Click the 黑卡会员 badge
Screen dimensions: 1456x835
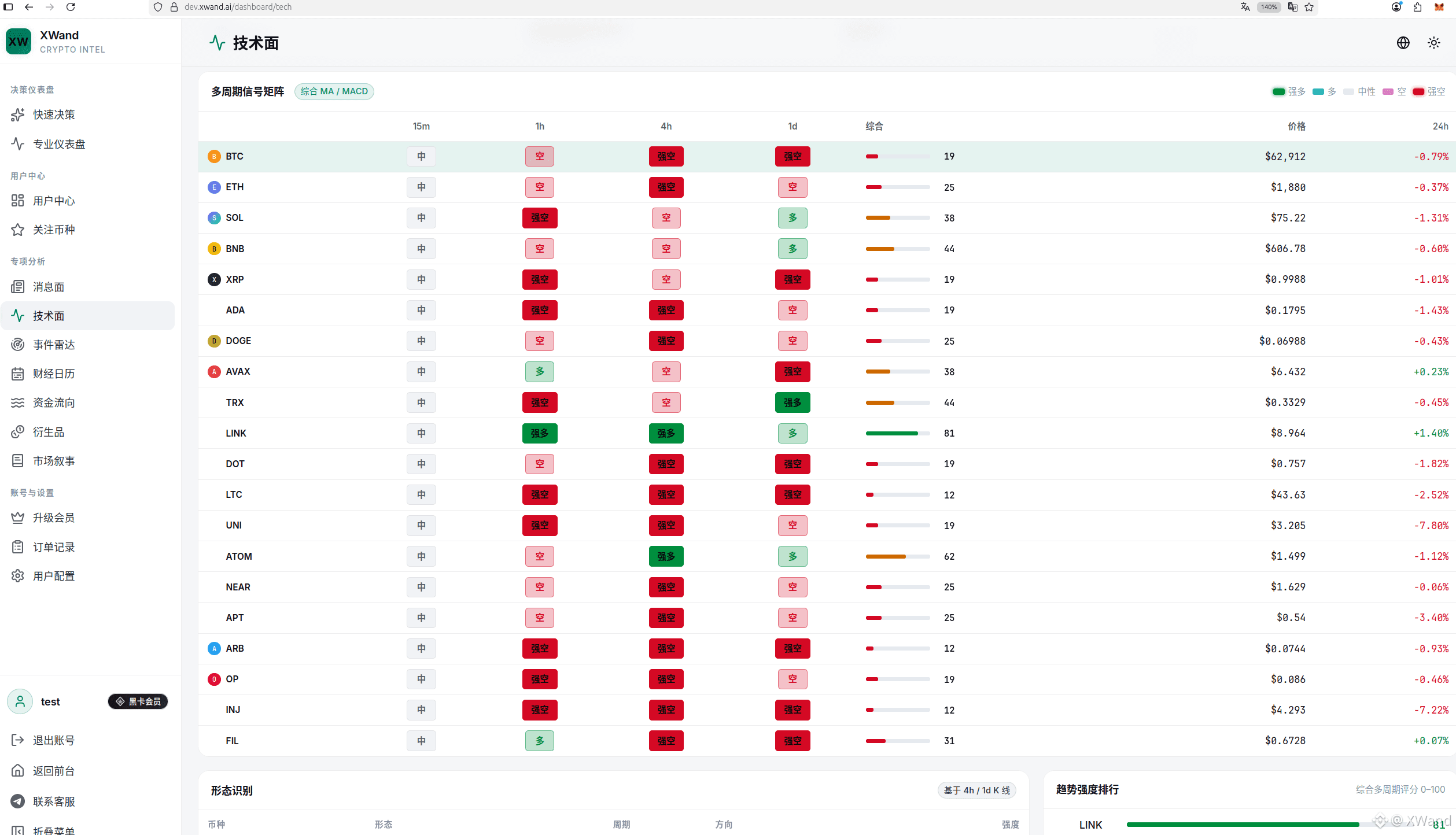point(138,701)
